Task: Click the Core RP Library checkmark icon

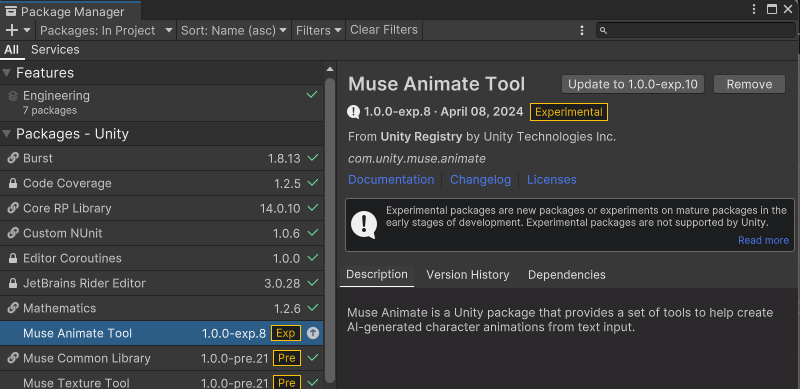Action: (x=313, y=208)
